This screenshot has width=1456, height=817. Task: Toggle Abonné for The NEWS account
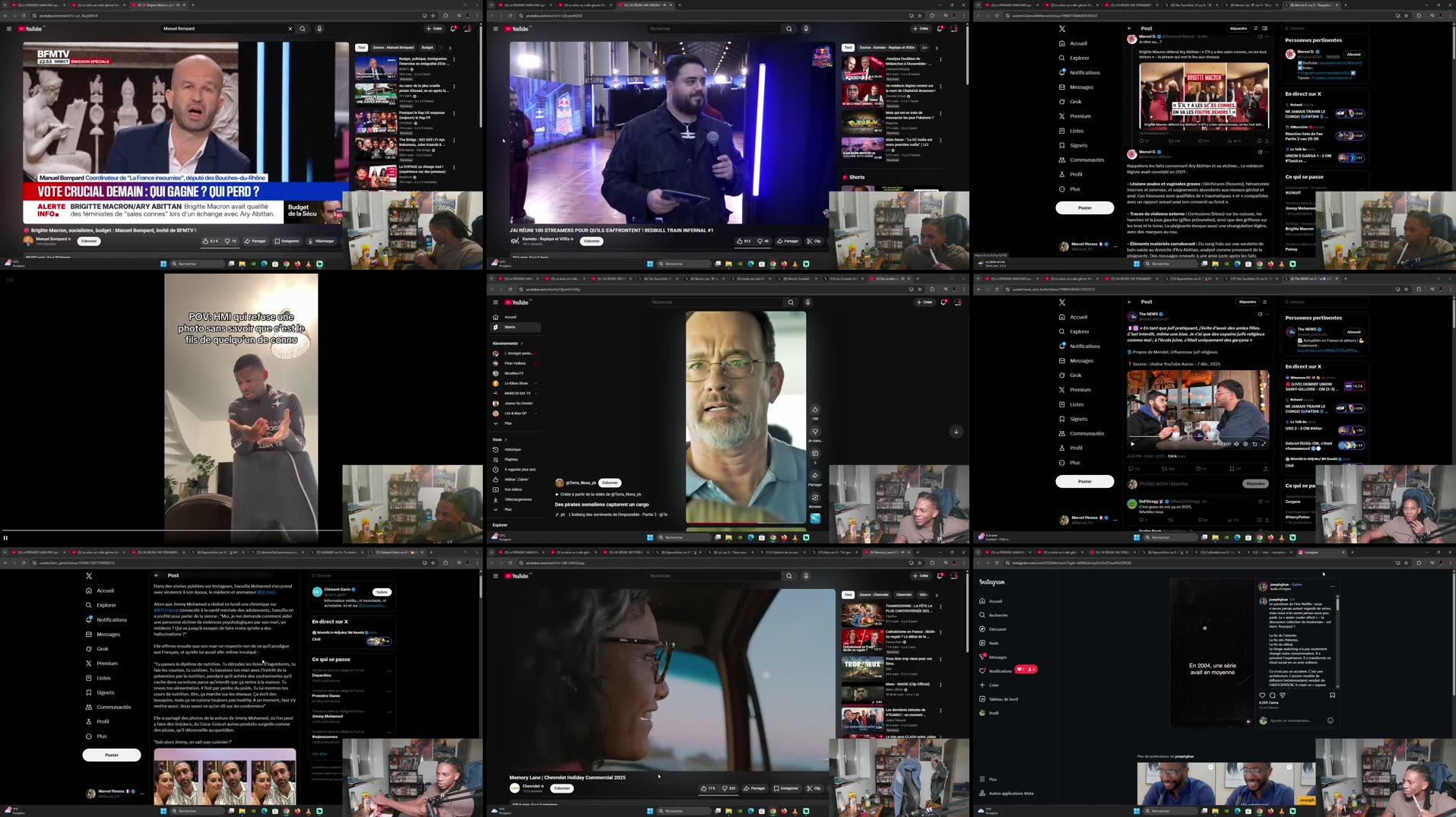1353,332
